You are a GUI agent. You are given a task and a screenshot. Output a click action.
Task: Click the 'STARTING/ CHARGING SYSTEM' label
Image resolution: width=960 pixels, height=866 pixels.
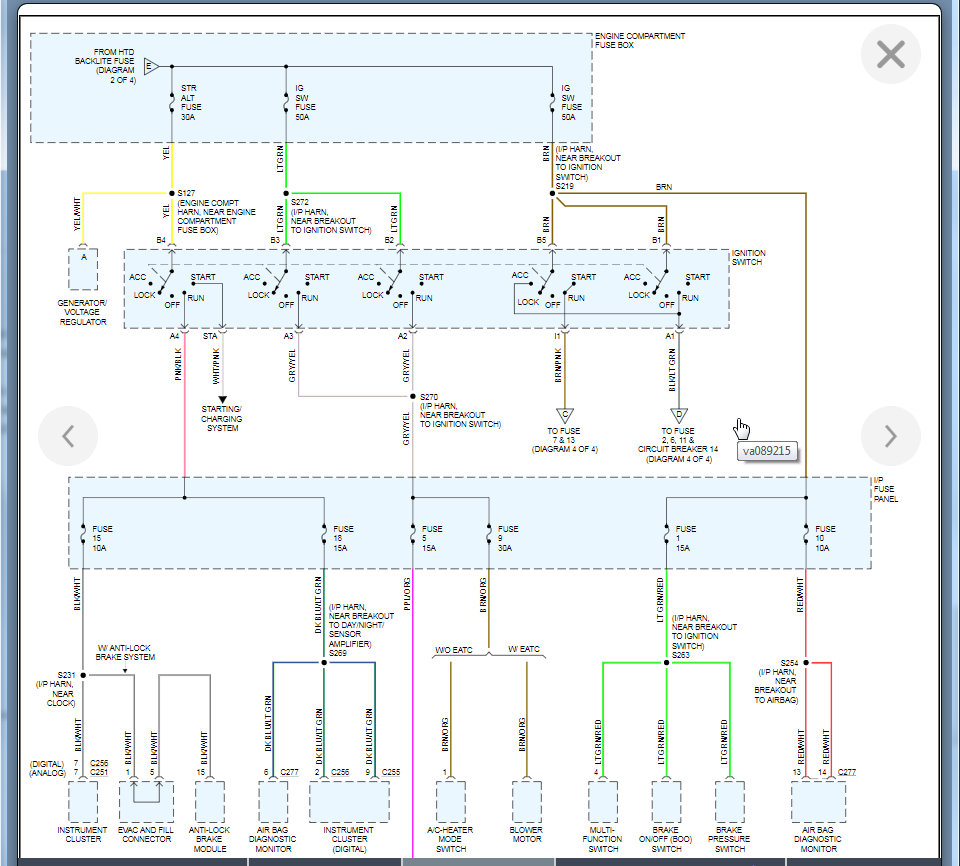pyautogui.click(x=222, y=418)
